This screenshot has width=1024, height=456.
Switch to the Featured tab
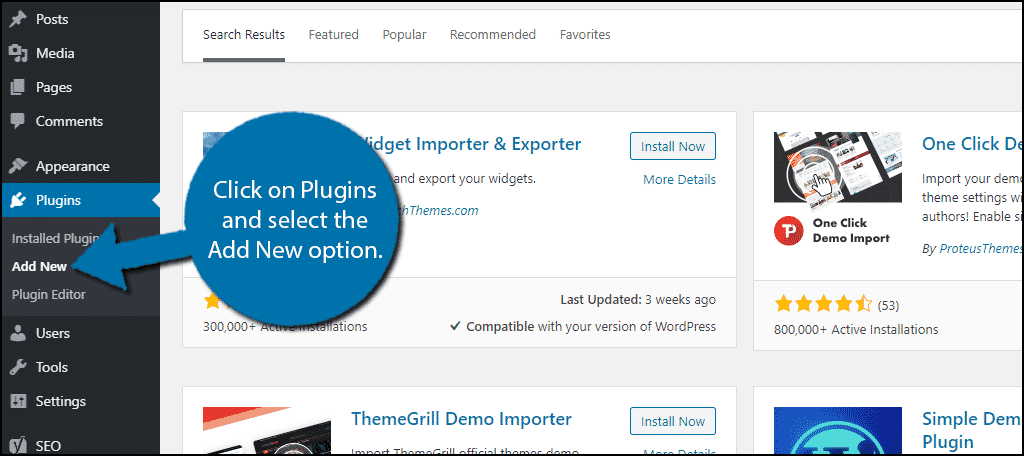tap(334, 35)
